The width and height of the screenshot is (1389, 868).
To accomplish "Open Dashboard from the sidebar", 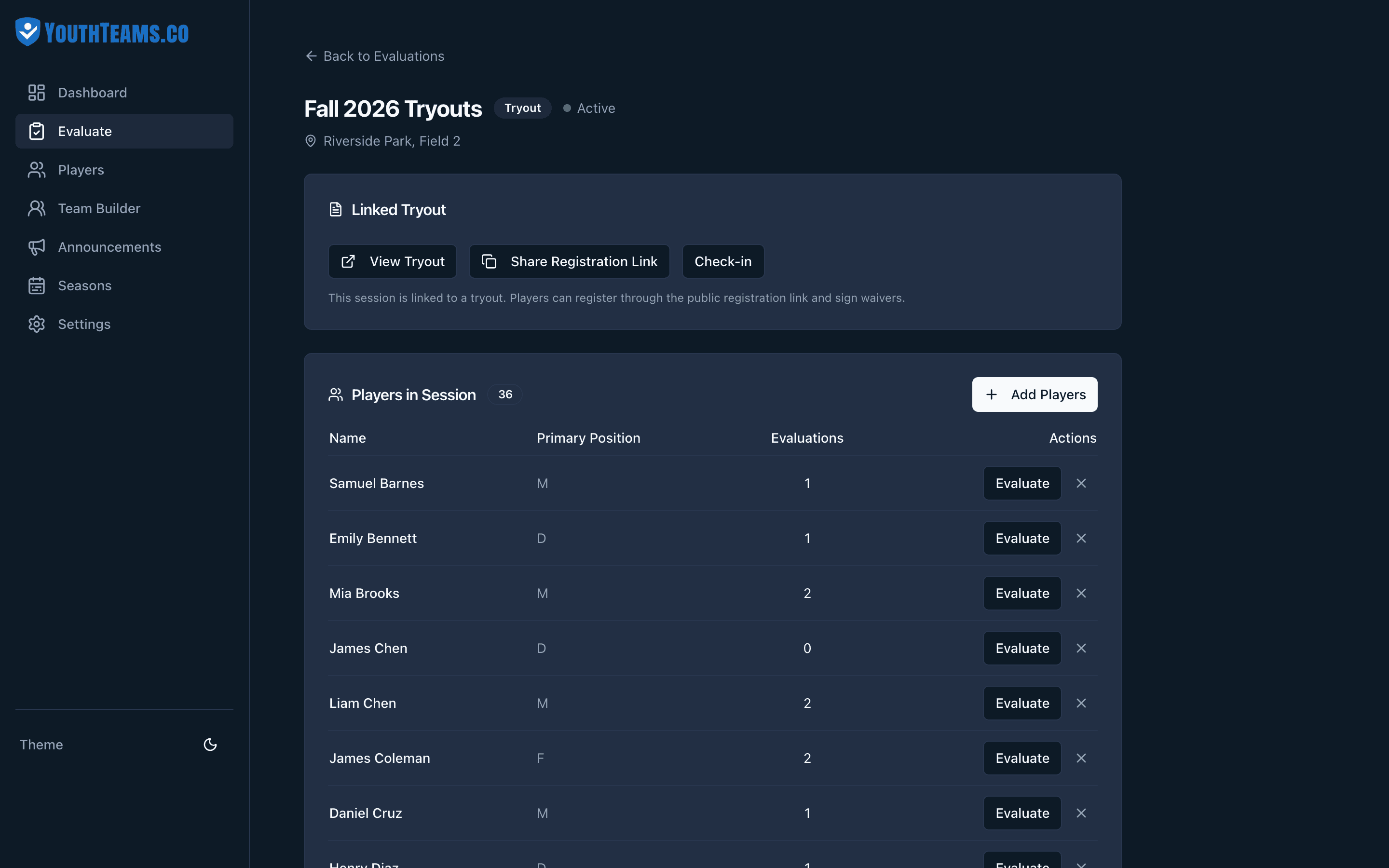I will 124,93.
